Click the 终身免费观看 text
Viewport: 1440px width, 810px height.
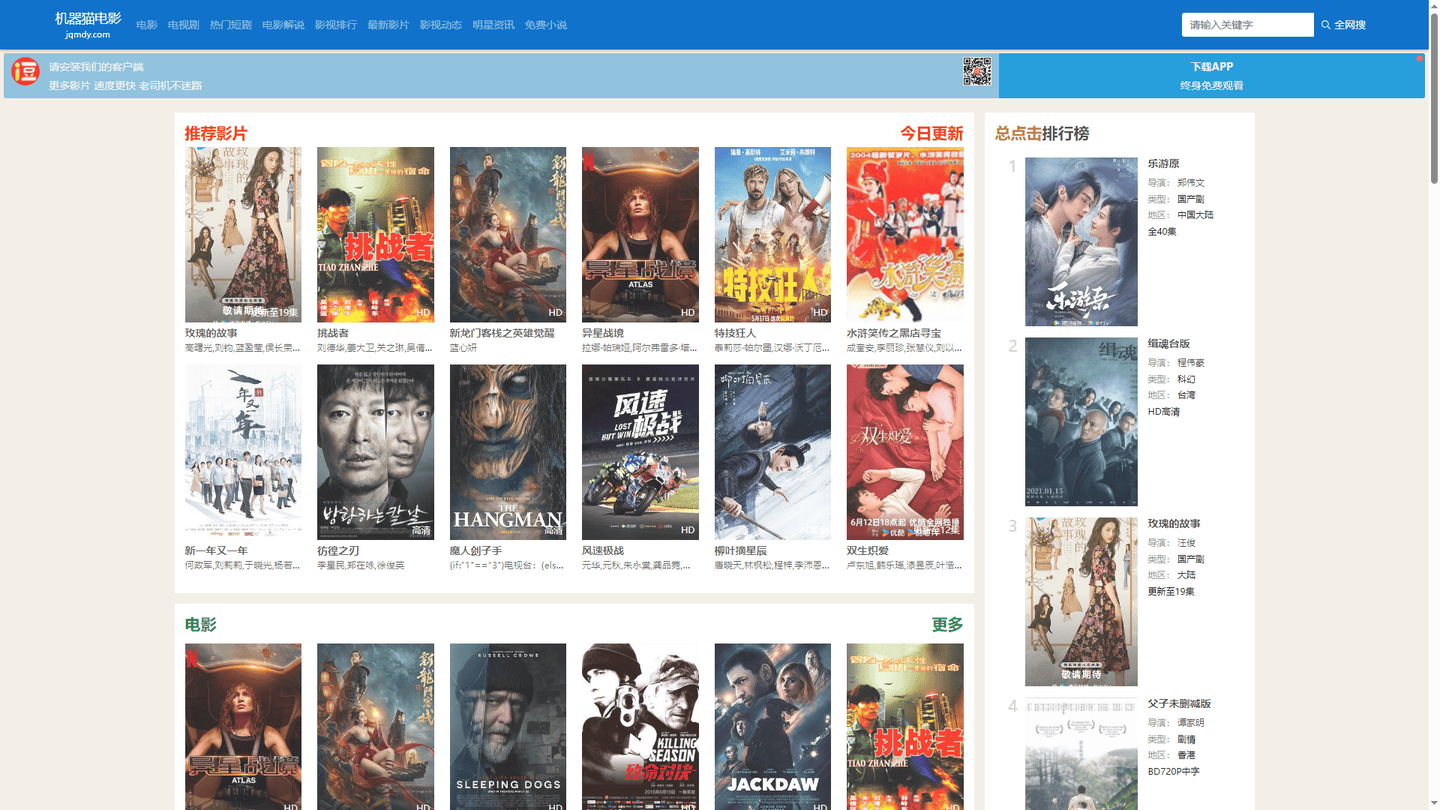click(1212, 86)
